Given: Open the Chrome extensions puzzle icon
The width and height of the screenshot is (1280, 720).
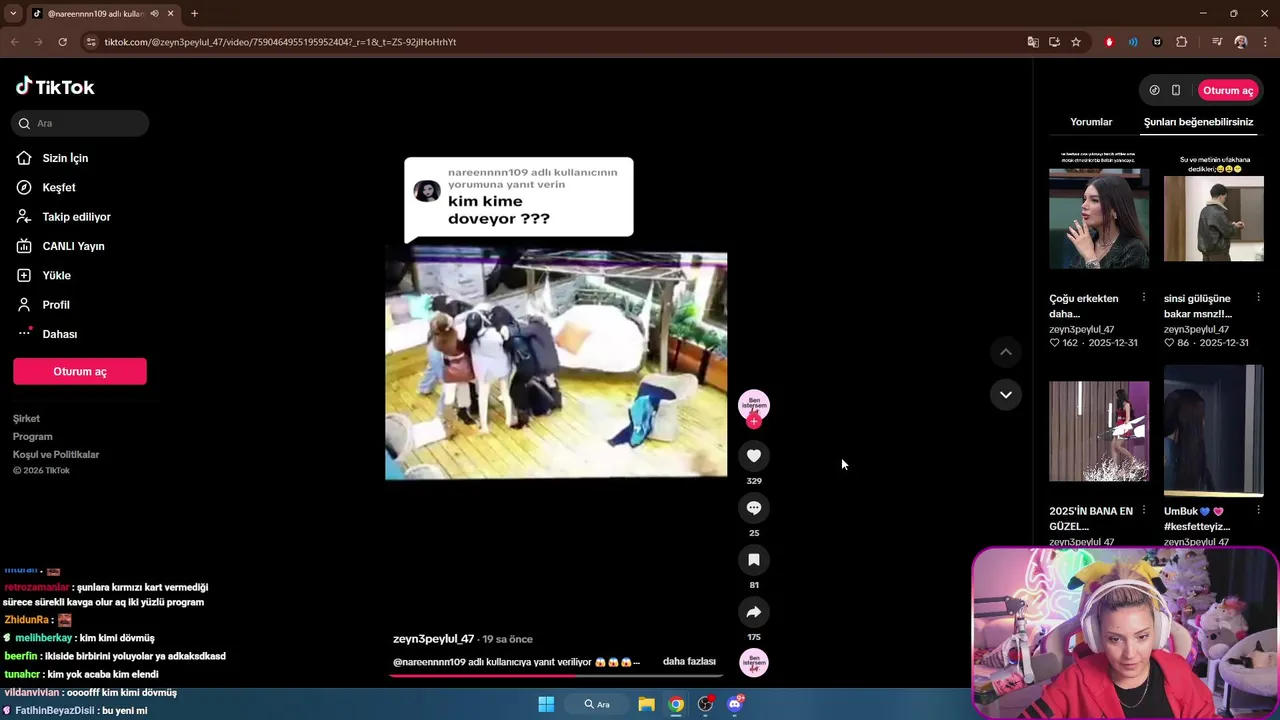Looking at the screenshot, I should click(1182, 42).
